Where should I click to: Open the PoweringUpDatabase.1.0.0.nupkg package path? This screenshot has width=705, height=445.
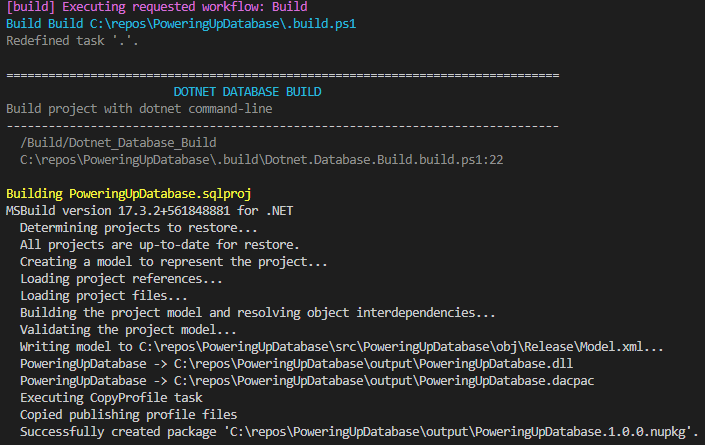pos(458,432)
